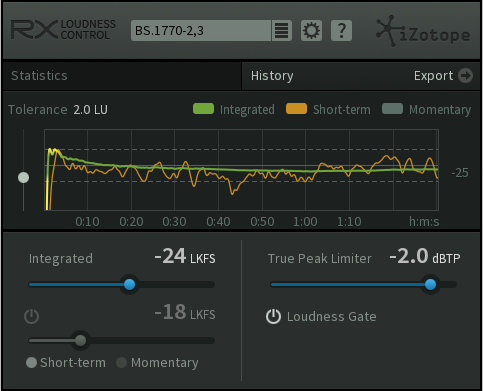Toggle the Momentary gray legend swatch
The image size is (483, 391).
coord(392,109)
